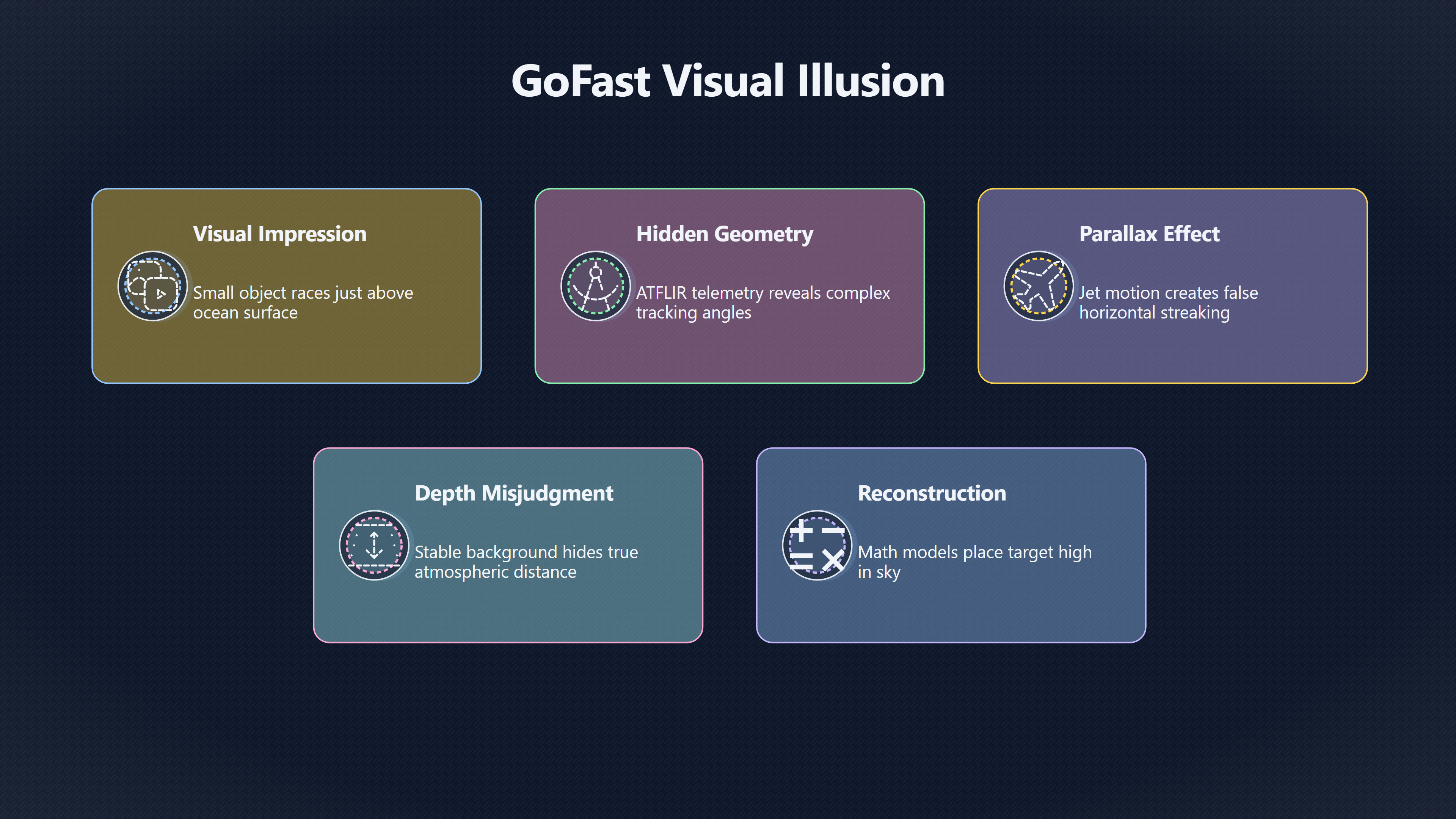Image resolution: width=1456 pixels, height=819 pixels.
Task: Click the Visual Impression shapes icon
Action: click(152, 286)
